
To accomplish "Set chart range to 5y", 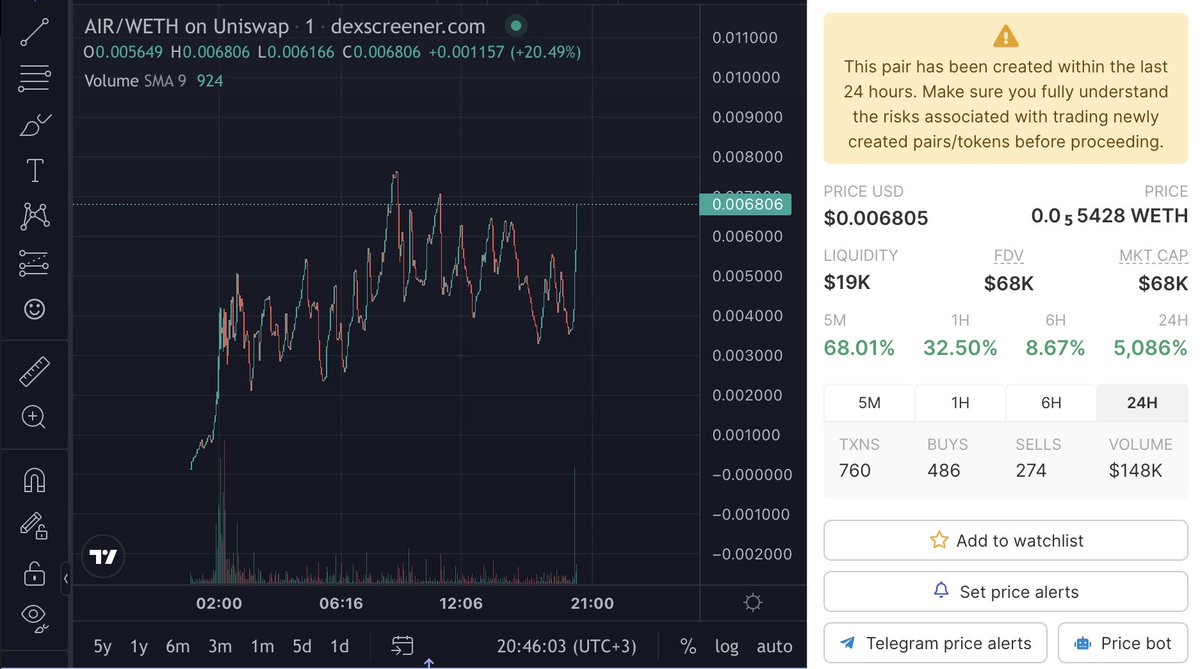I will (x=102, y=646).
